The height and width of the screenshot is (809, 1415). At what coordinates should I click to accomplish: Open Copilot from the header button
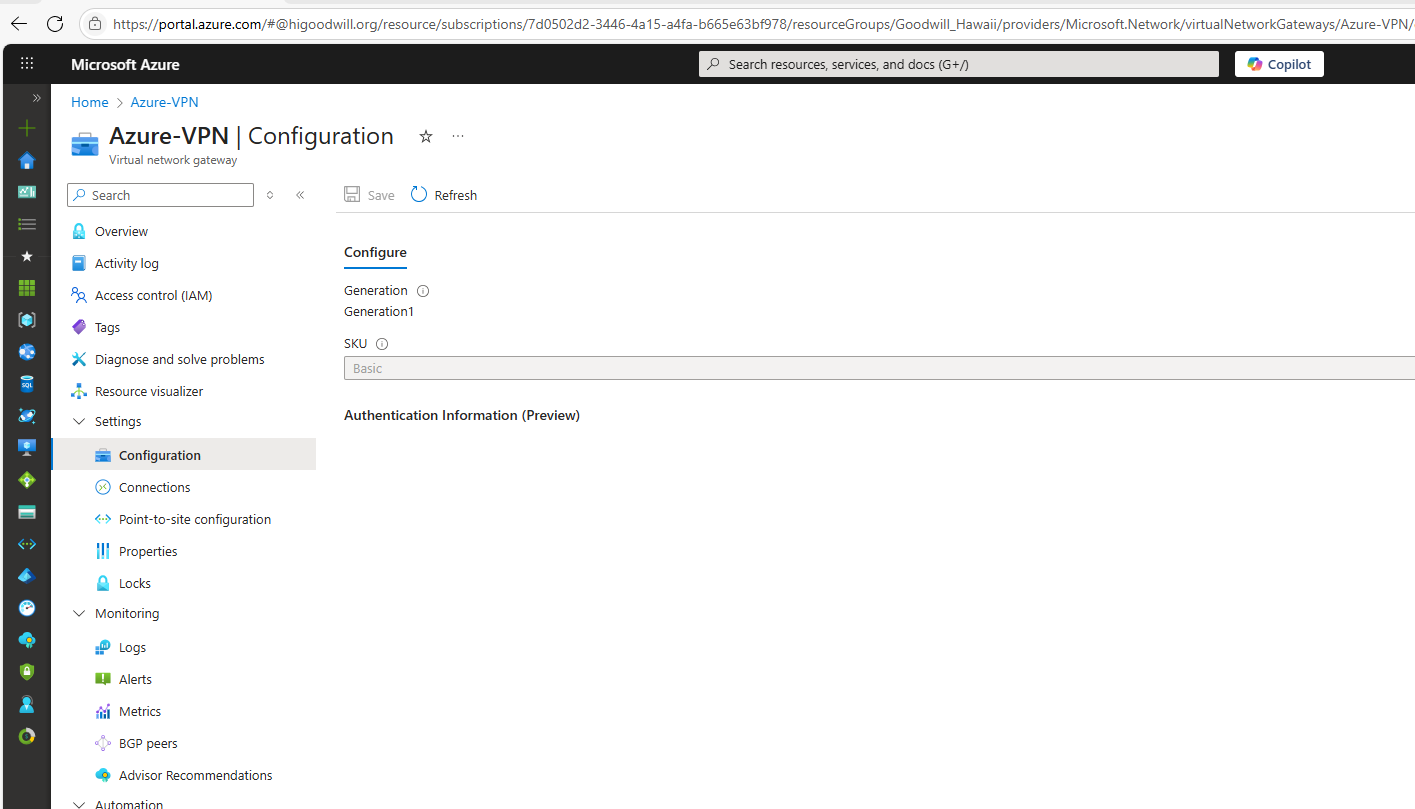coord(1279,64)
